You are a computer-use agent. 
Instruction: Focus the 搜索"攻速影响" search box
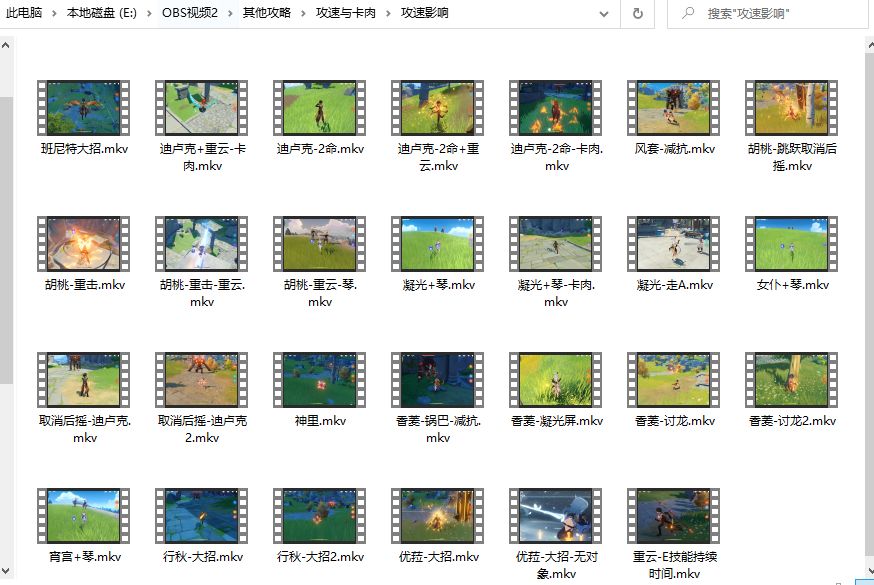pos(770,13)
